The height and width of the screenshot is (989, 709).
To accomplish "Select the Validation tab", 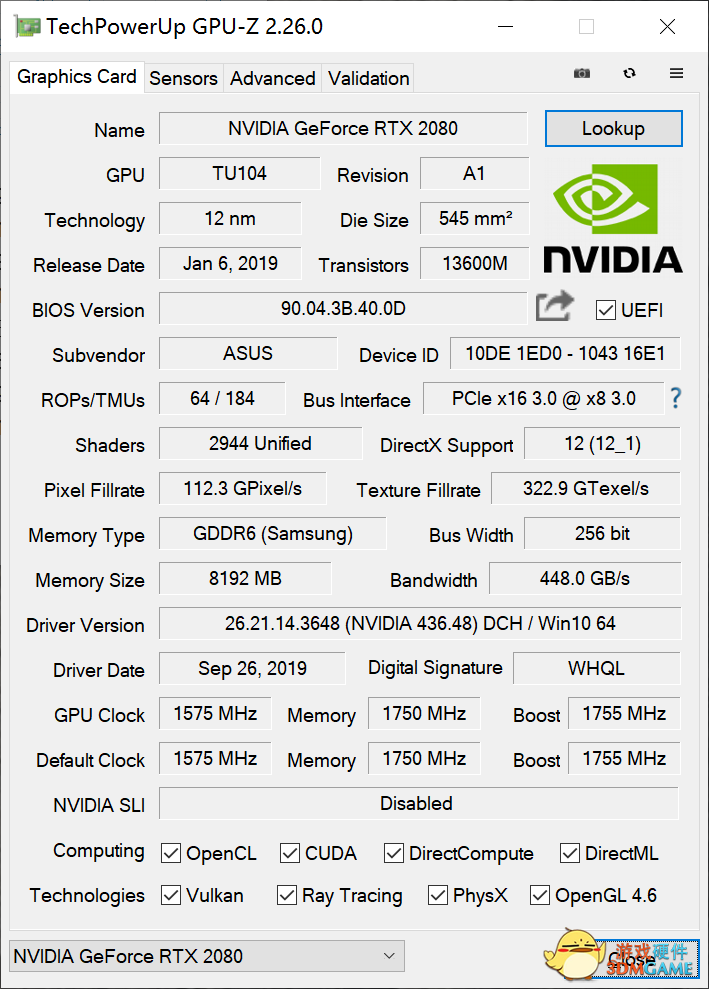I will point(368,78).
